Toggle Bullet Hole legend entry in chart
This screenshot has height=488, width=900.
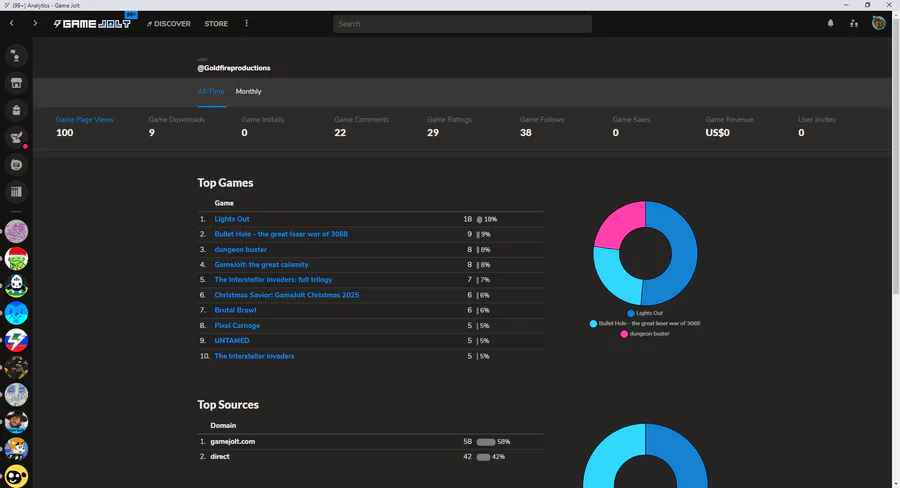tap(645, 323)
